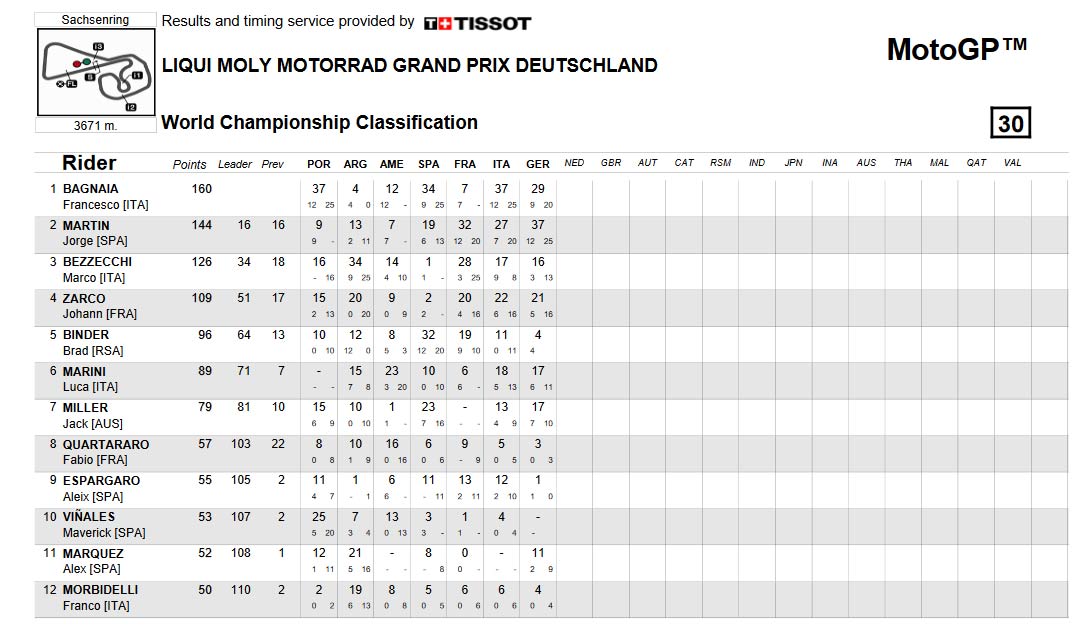
Task: Click QUARTARARO in the rider list
Action: coord(106,445)
